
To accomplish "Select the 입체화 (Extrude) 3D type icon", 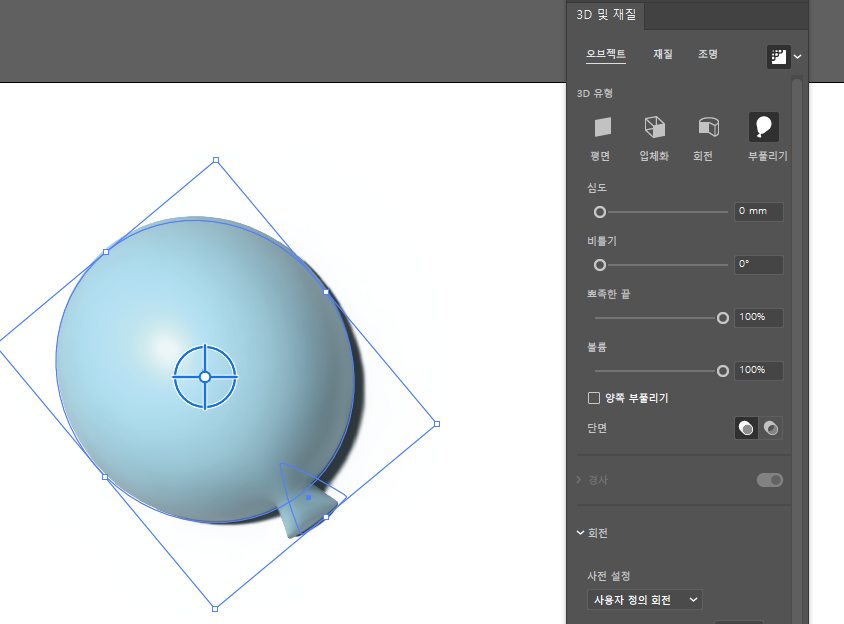I will (x=654, y=128).
